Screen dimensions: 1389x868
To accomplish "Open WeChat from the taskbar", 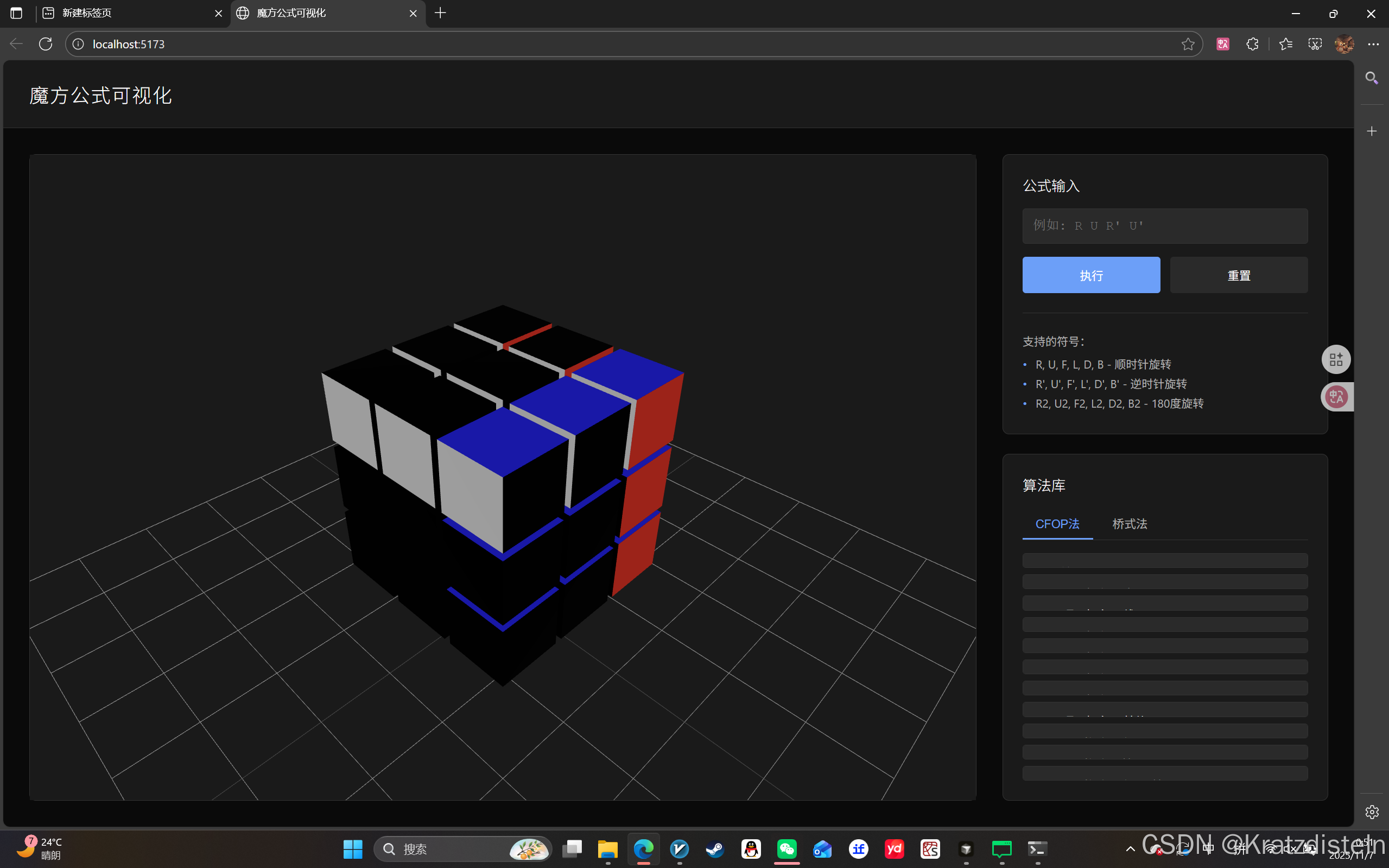I will 787,848.
